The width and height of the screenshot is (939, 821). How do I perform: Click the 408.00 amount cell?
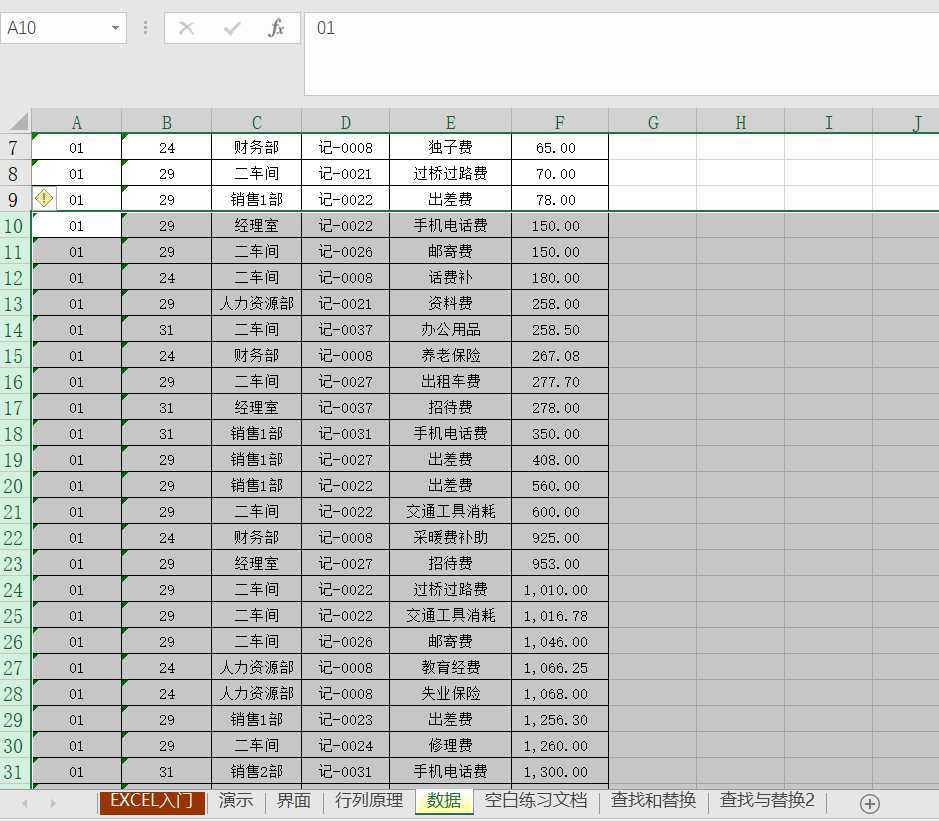(x=560, y=460)
